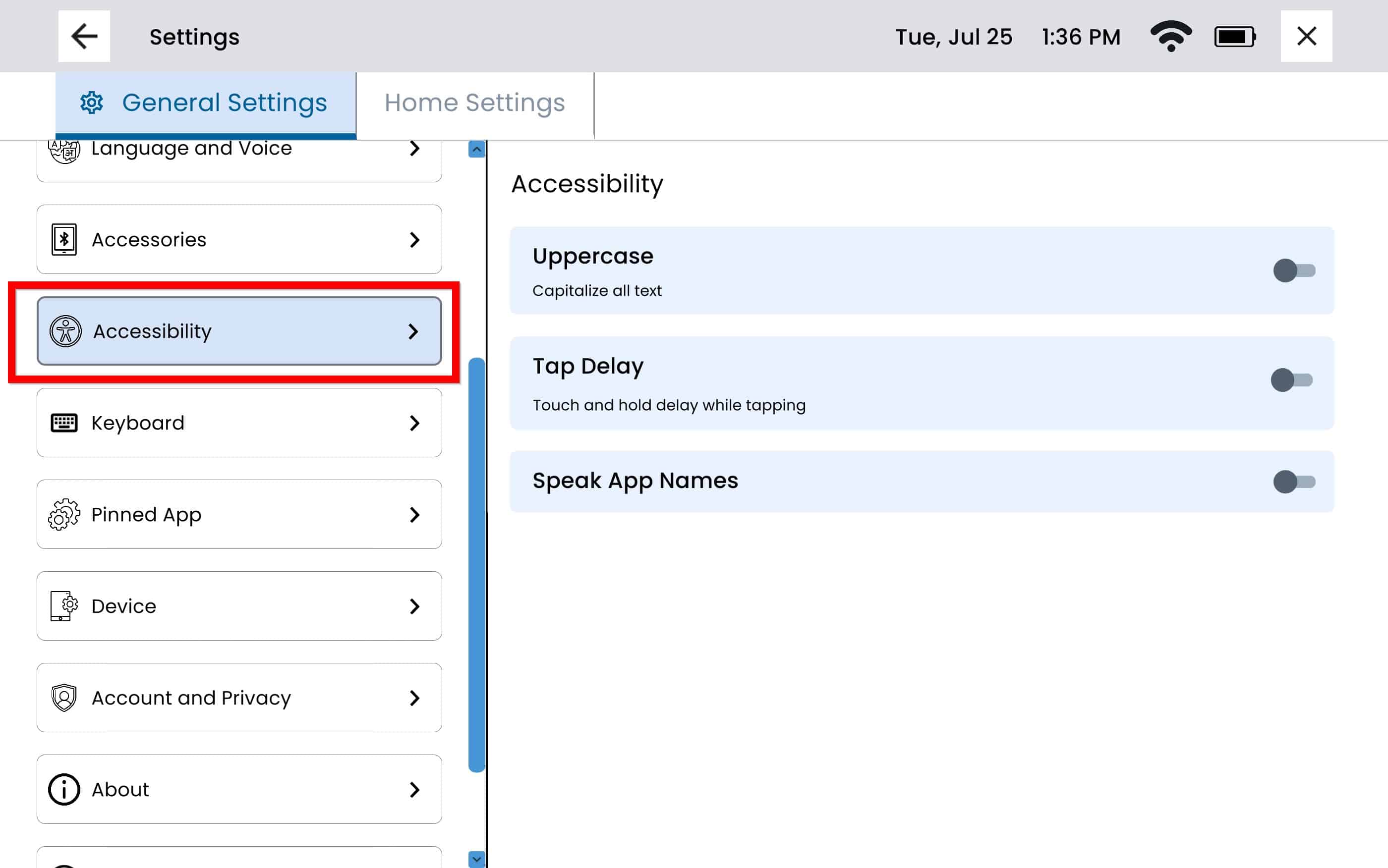Switch to Home Settings tab

click(x=474, y=104)
